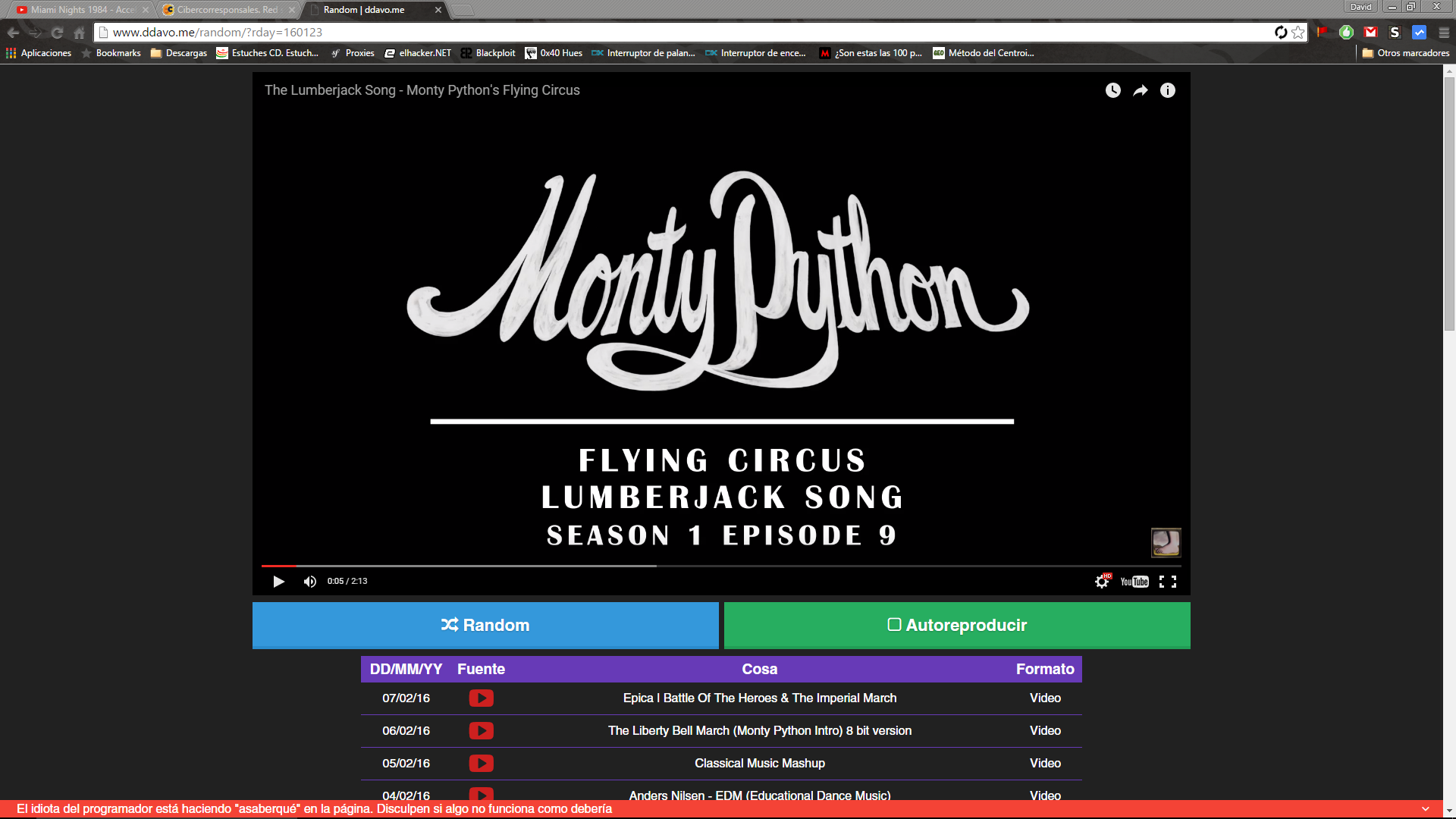Watch video on YouTube via logo
The height and width of the screenshot is (819, 1456).
[1134, 582]
